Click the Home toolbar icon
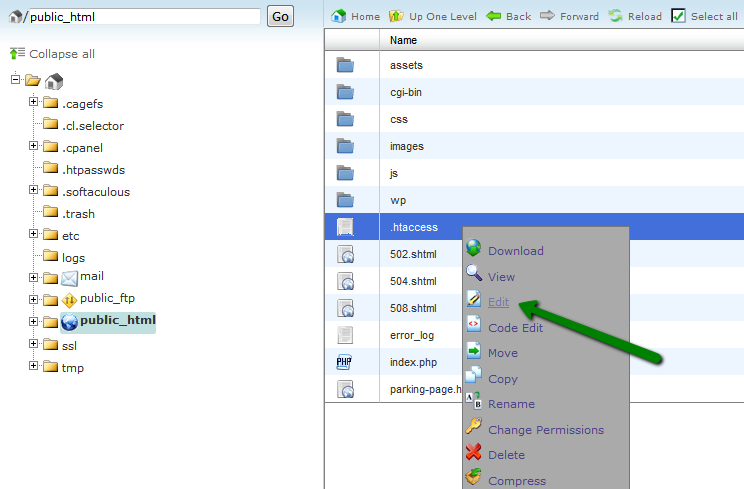Viewport: 744px width, 489px height. point(338,16)
